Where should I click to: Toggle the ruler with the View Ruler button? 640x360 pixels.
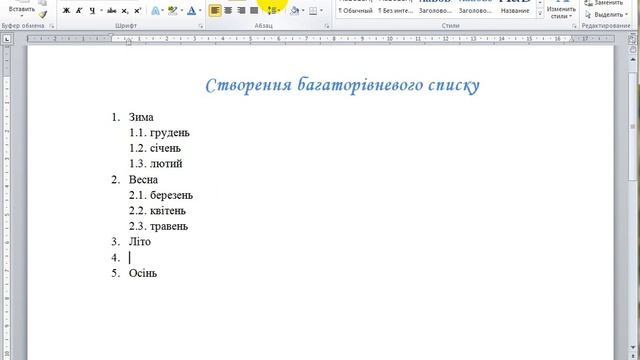pos(633,40)
